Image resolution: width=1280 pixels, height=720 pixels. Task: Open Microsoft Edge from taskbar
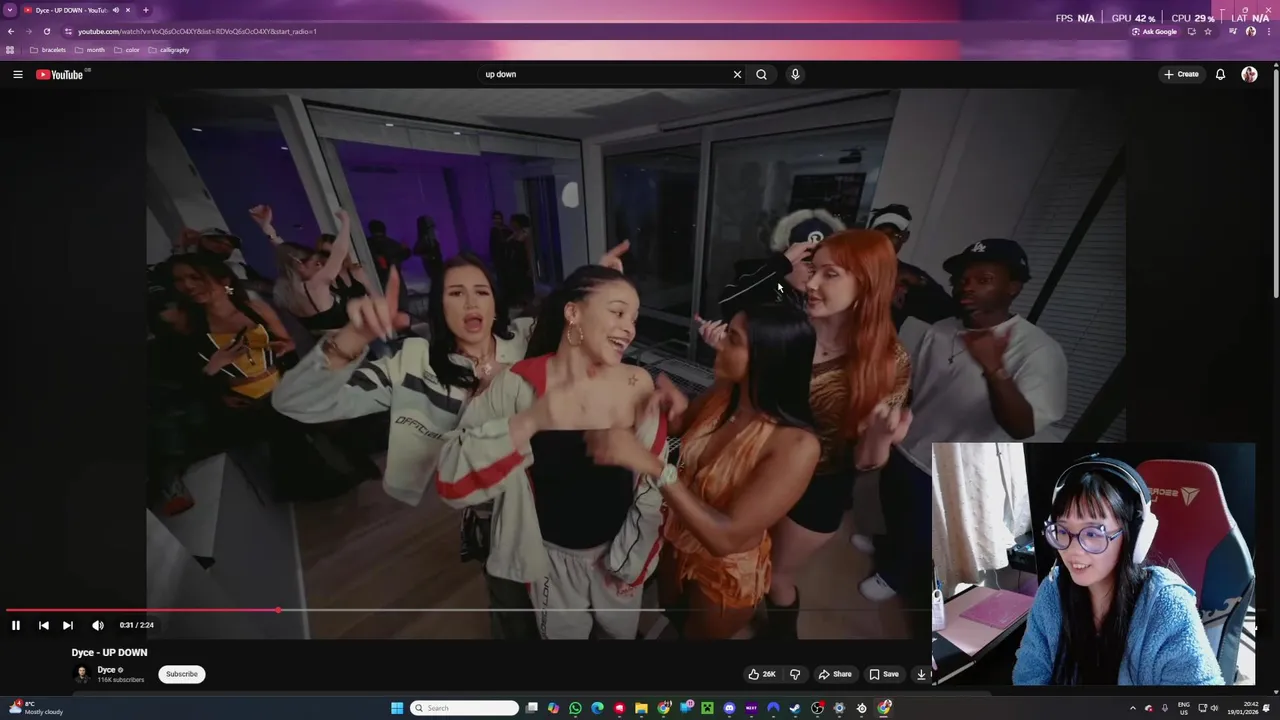pos(597,708)
